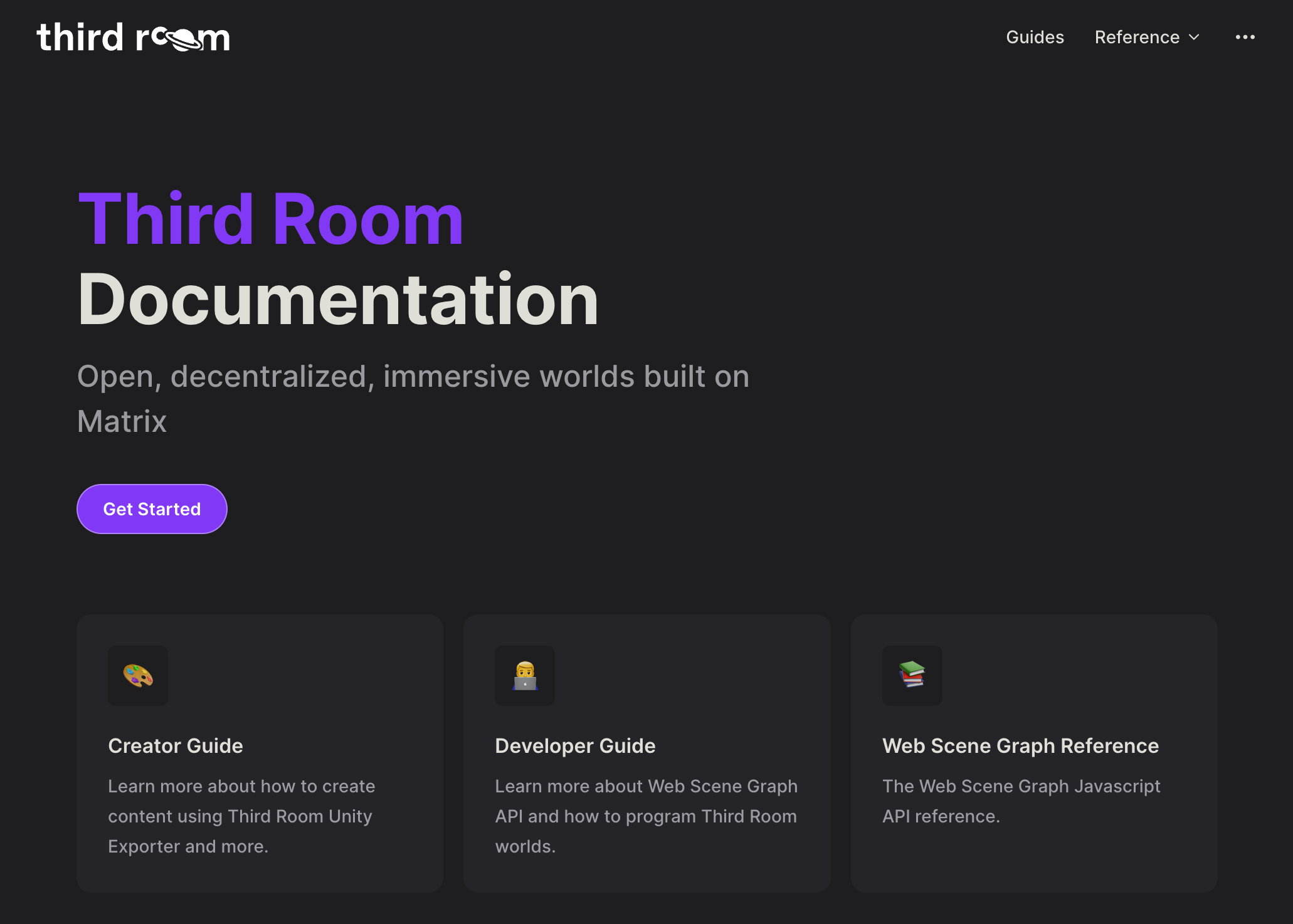This screenshot has height=924, width=1293.
Task: Open the Creator Guide card title
Action: [x=175, y=746]
